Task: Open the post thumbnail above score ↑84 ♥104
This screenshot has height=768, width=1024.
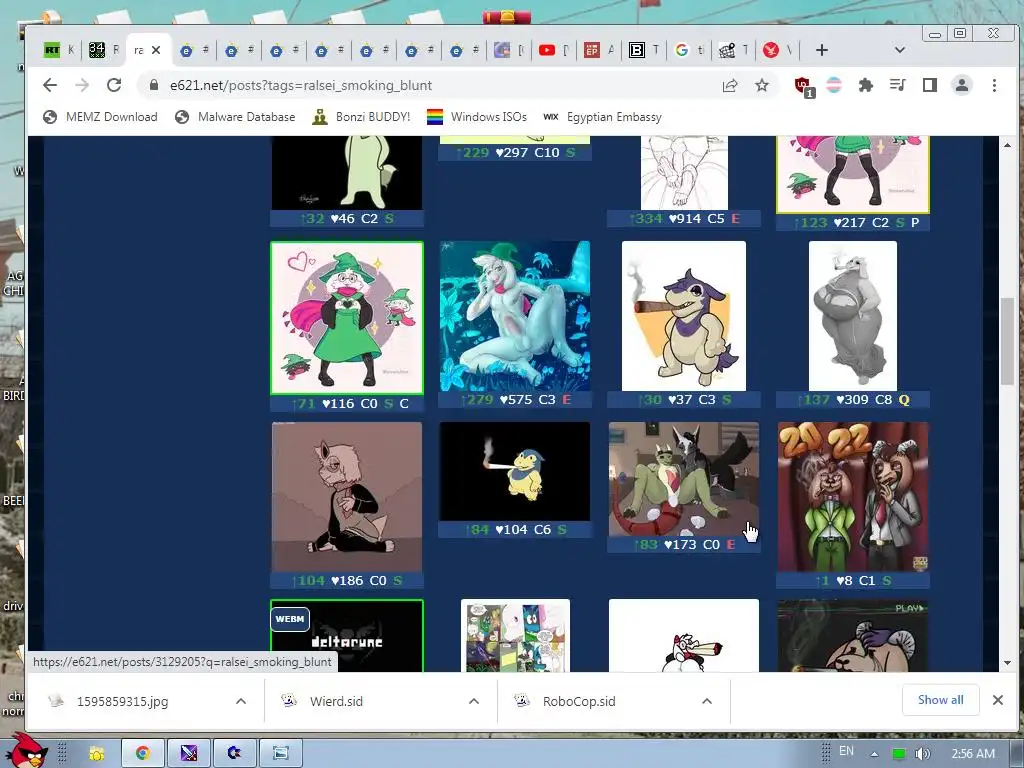Action: (515, 472)
